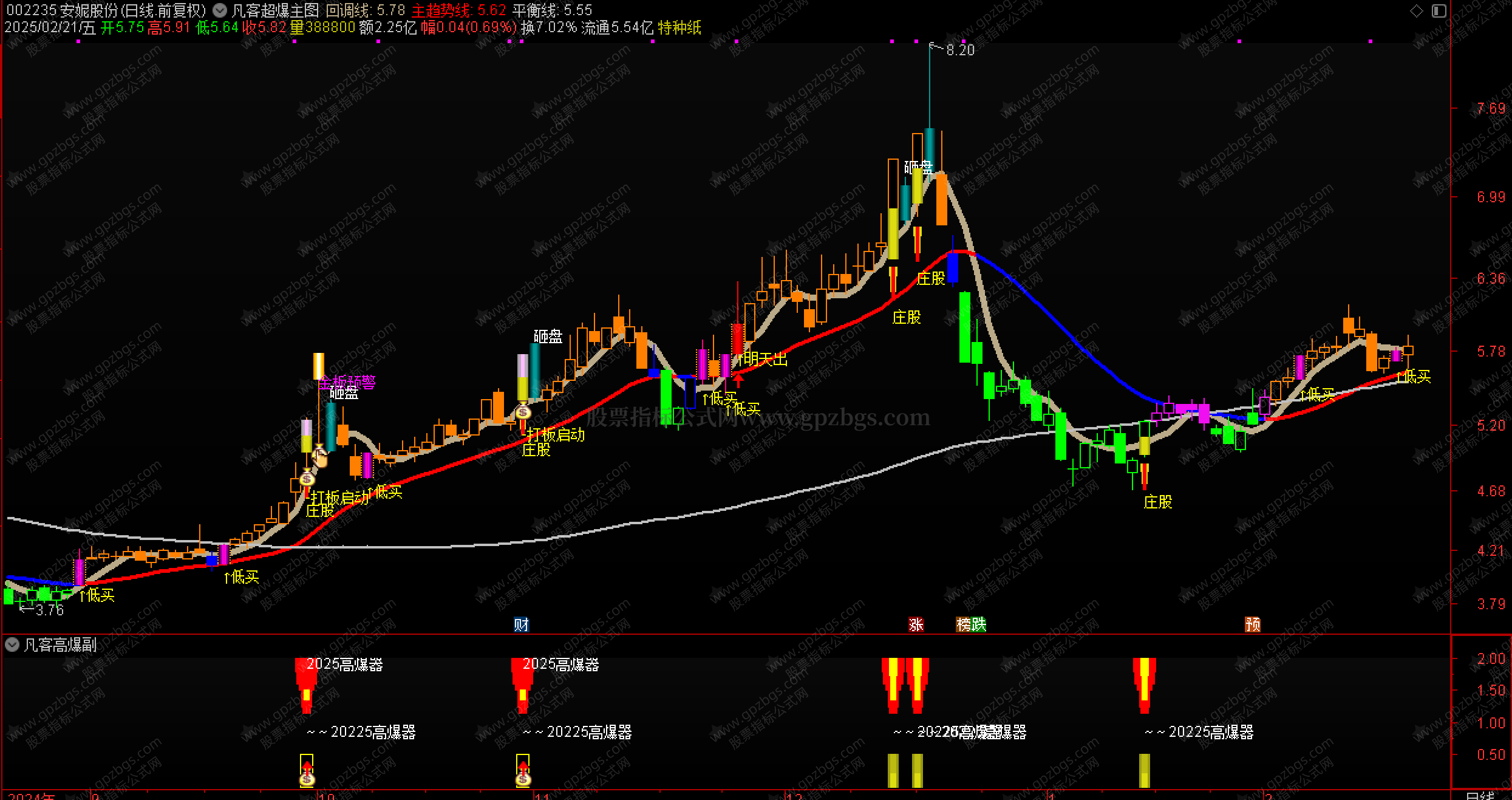This screenshot has height=800, width=1512.
Task: Click the 2.00 sub-chart axis label
Action: tap(1491, 659)
